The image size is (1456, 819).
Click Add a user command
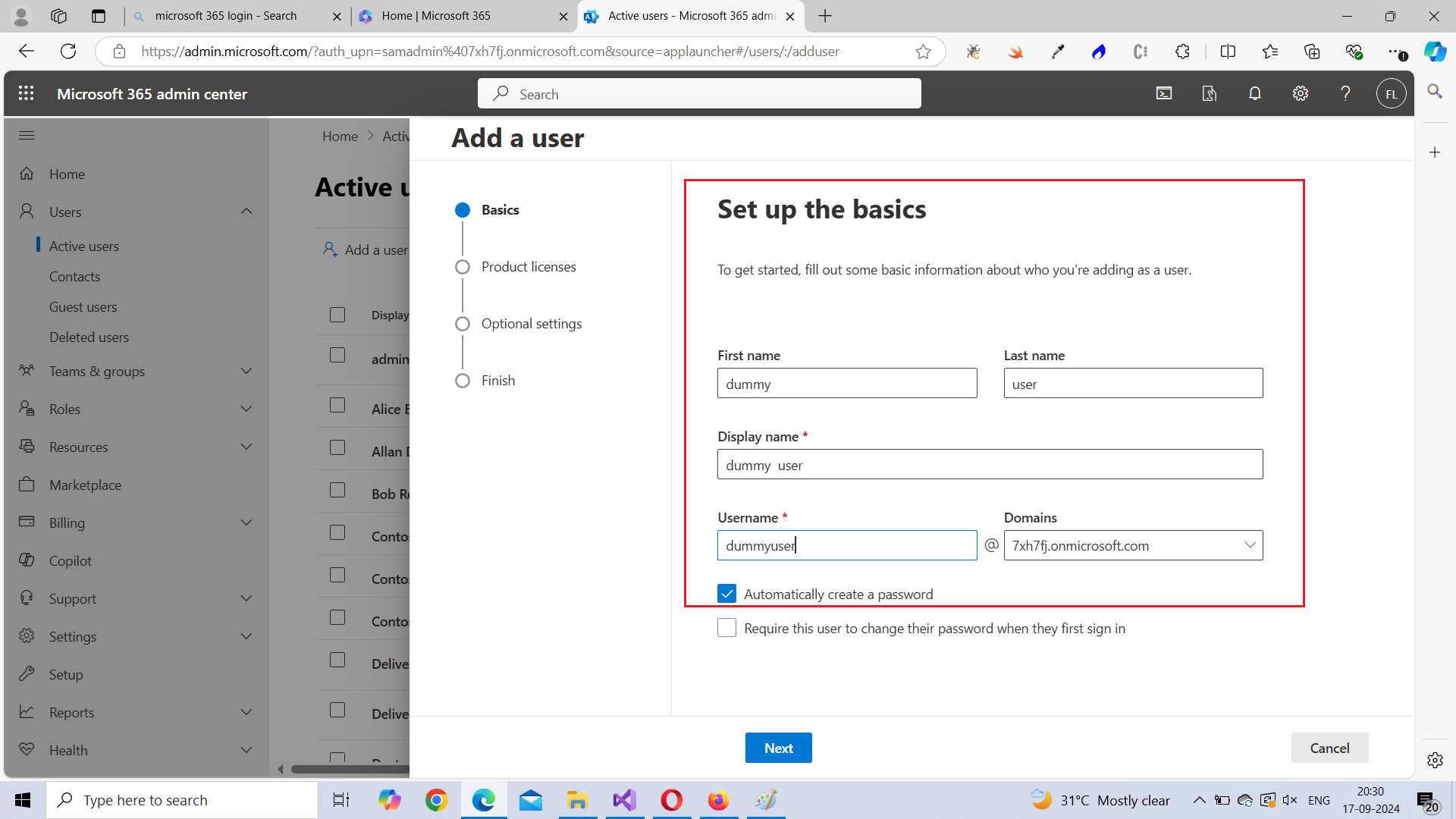pyautogui.click(x=366, y=249)
